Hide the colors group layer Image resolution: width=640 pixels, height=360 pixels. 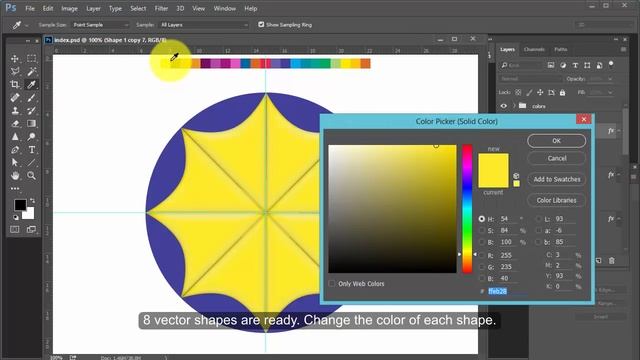pyautogui.click(x=504, y=106)
